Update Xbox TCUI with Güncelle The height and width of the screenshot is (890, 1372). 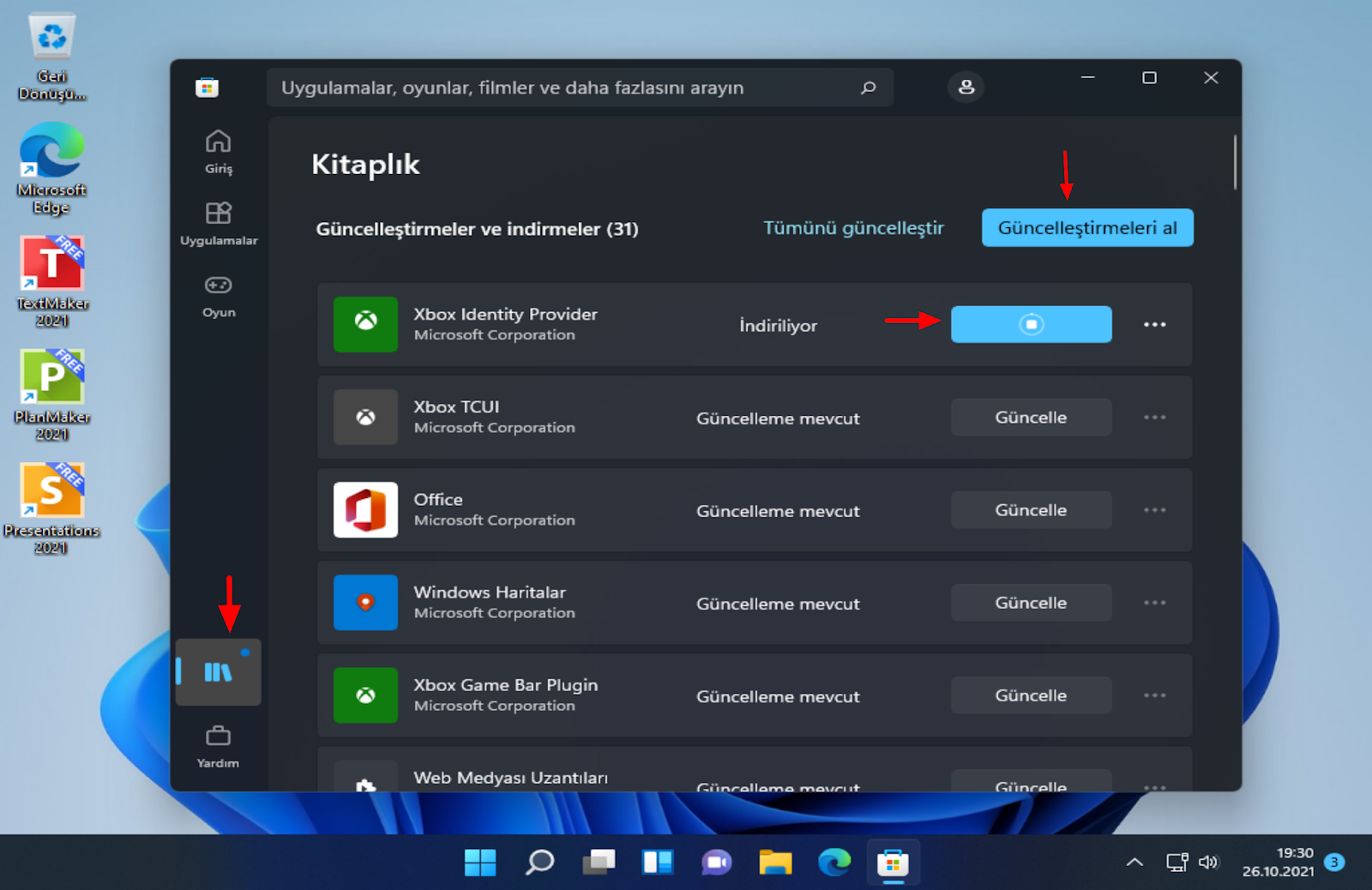click(x=1031, y=417)
